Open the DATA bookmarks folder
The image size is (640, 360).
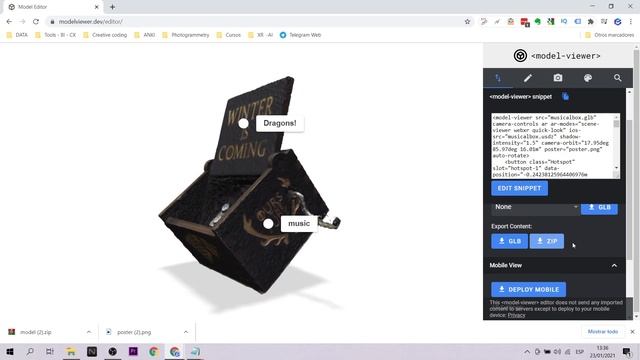coord(17,35)
